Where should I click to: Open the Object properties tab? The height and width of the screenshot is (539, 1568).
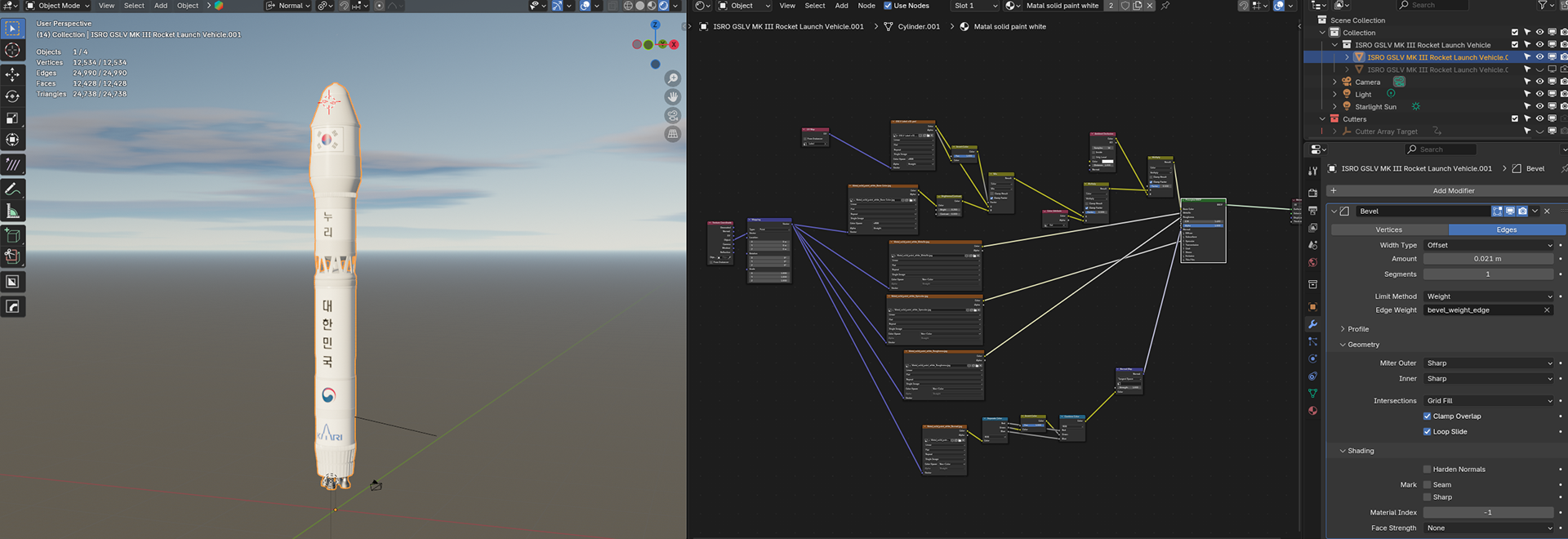[1312, 307]
